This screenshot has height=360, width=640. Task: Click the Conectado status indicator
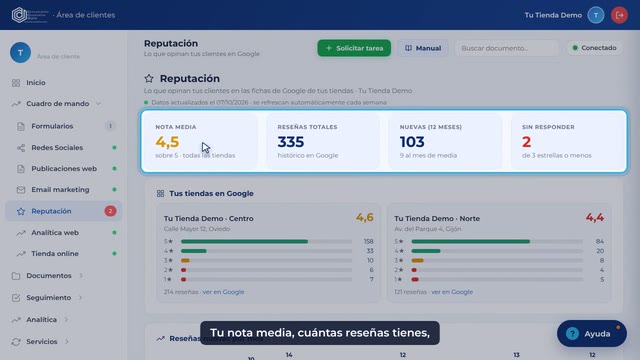[x=594, y=48]
